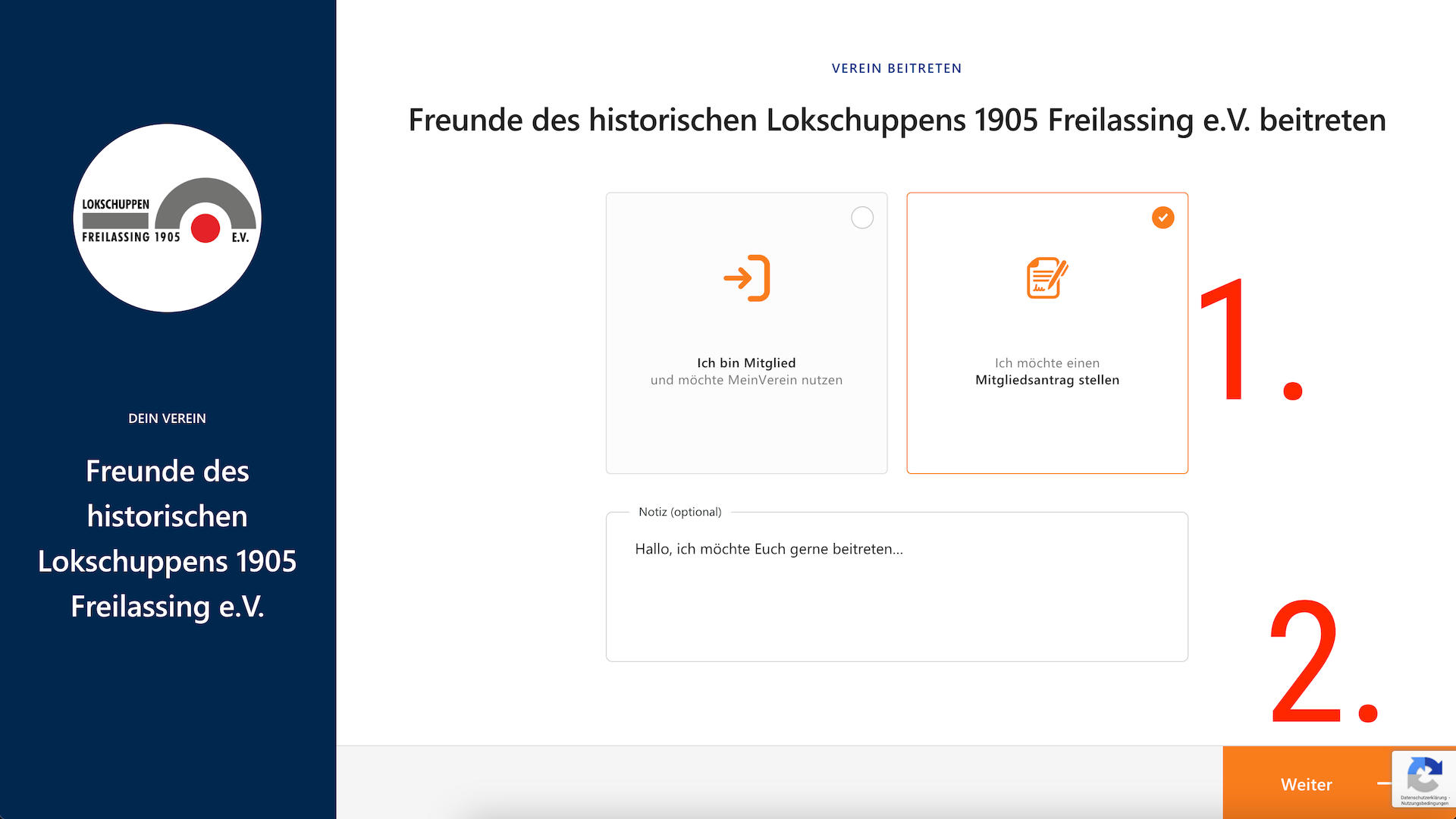
Task: Click the Lokschuppen Freilassing 1905 club logo
Action: point(167,219)
